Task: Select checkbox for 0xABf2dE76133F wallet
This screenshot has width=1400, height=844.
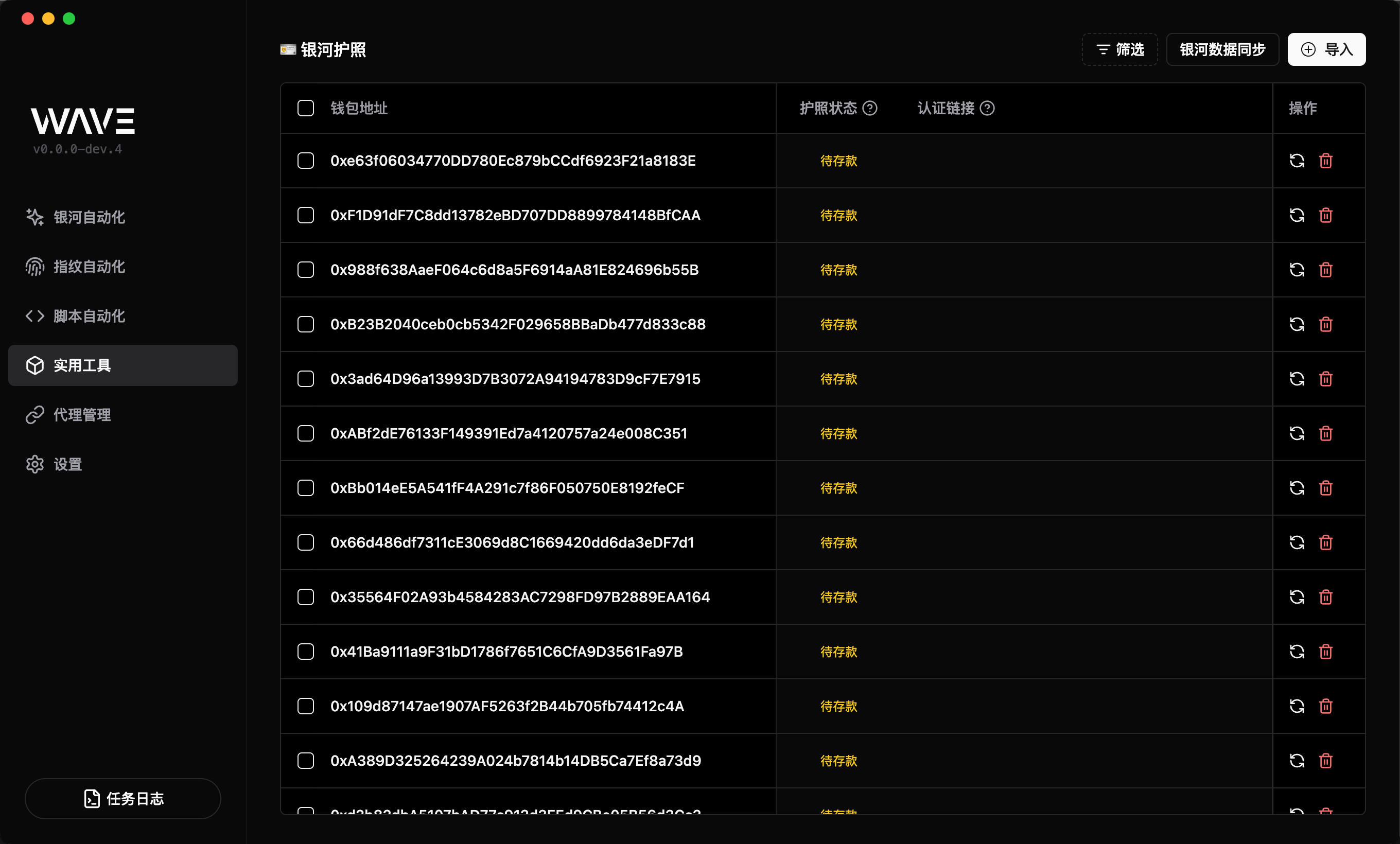Action: tap(306, 433)
